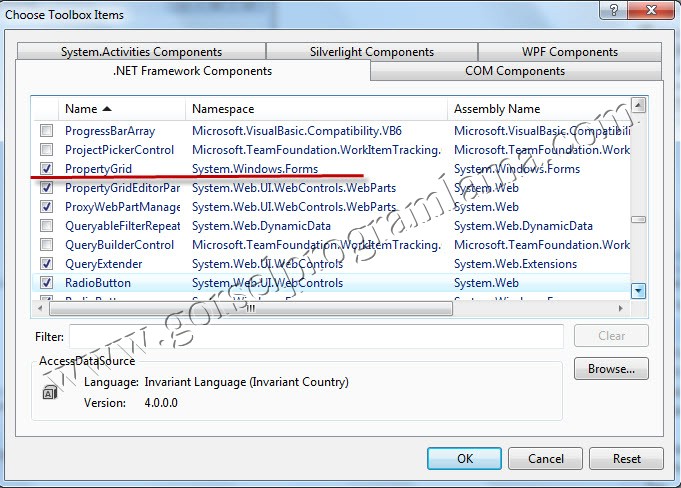Screen dimensions: 681x488
Task: Uncheck the RadioButton component checkbox
Action: coord(46,283)
